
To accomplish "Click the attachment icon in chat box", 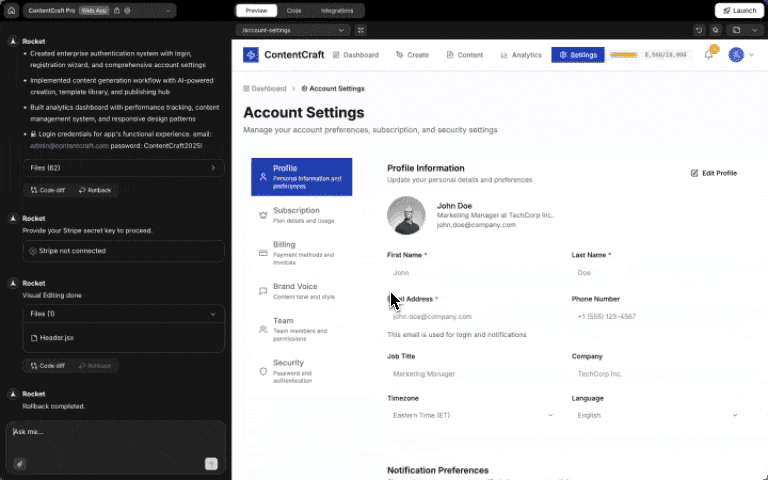I will 20,463.
